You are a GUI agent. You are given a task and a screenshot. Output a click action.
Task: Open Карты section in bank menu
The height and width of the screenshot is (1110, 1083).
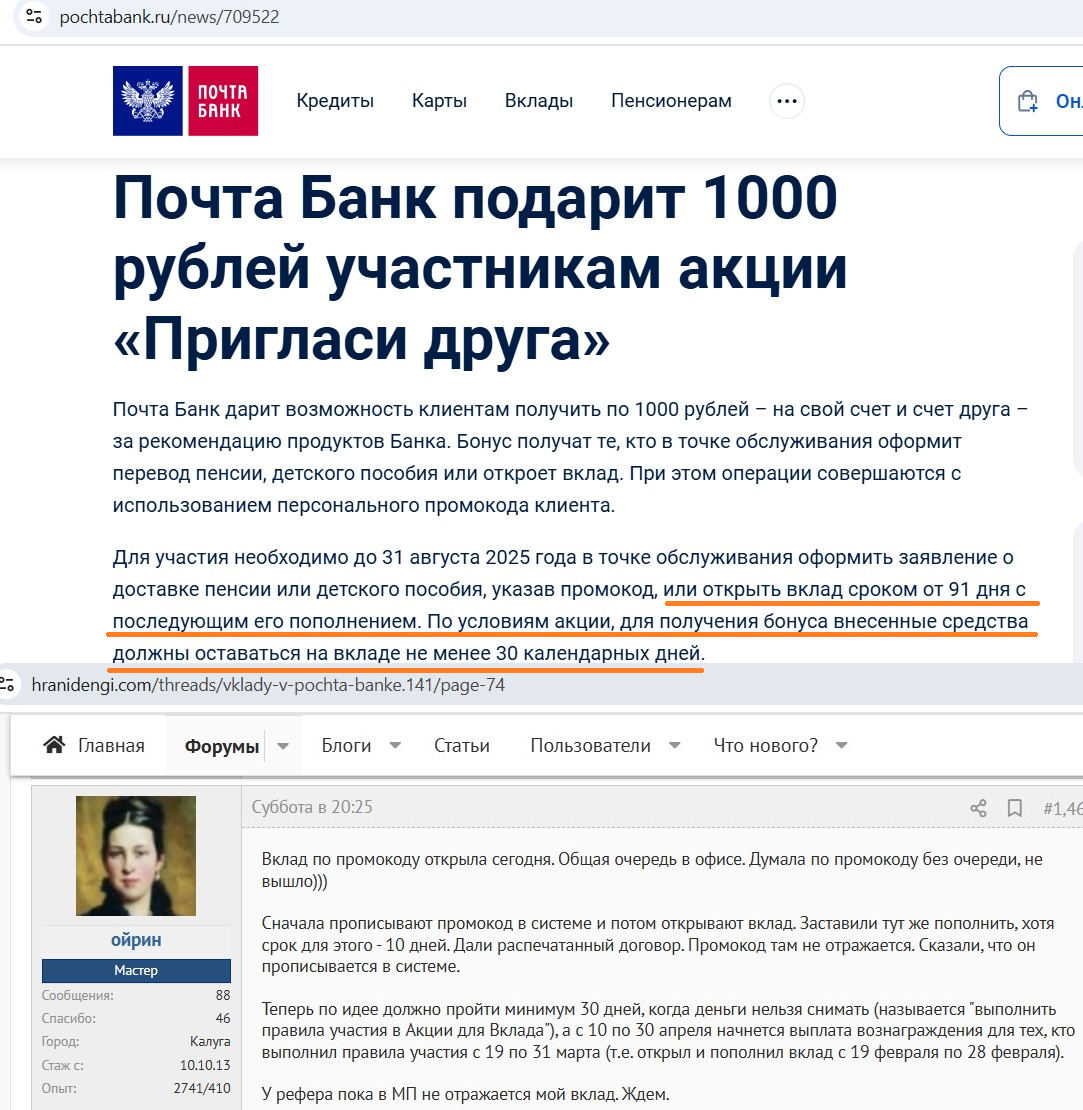[x=439, y=101]
